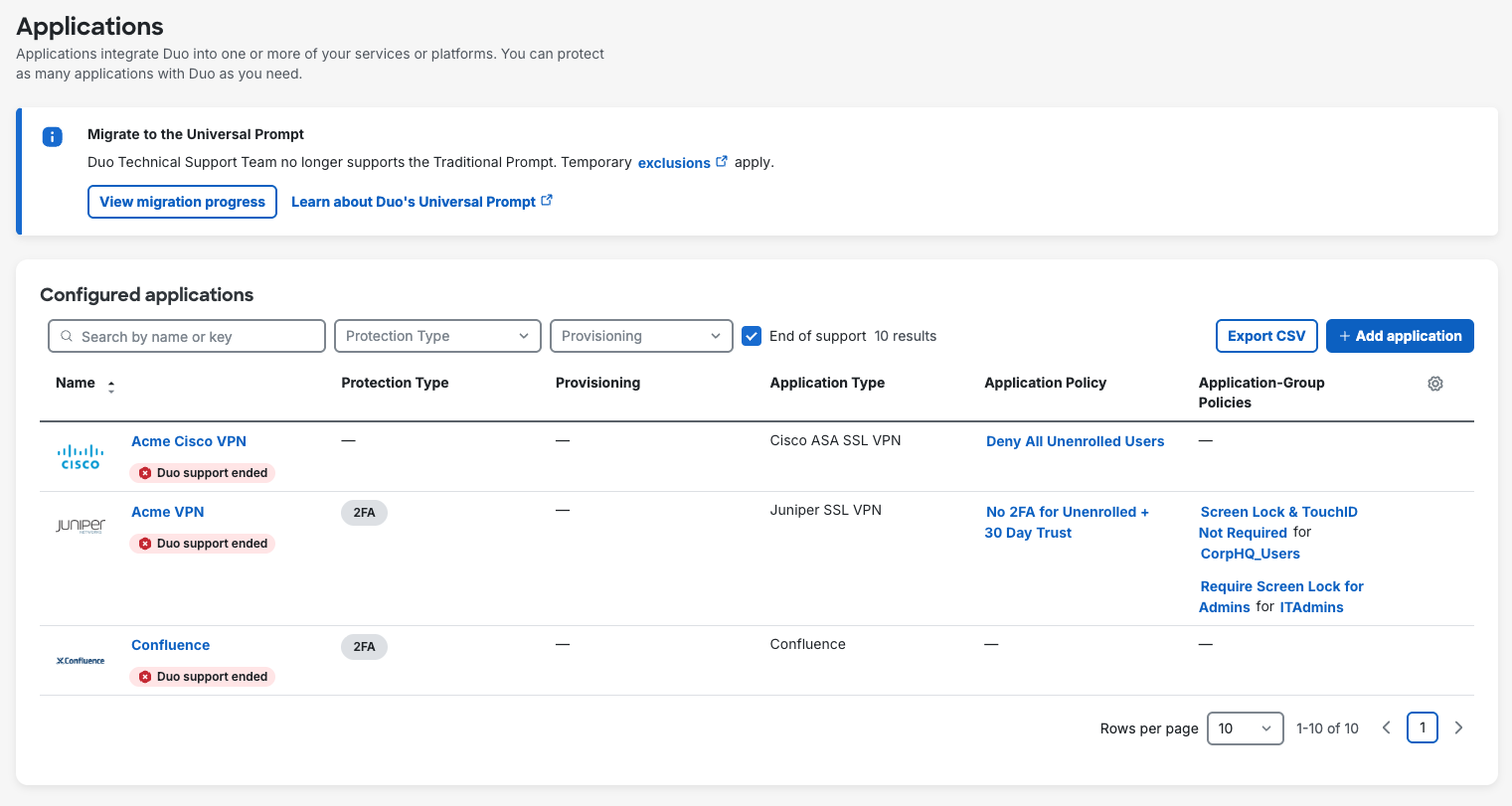Go to next page with right chevron
1512x806 pixels.
tap(1458, 728)
